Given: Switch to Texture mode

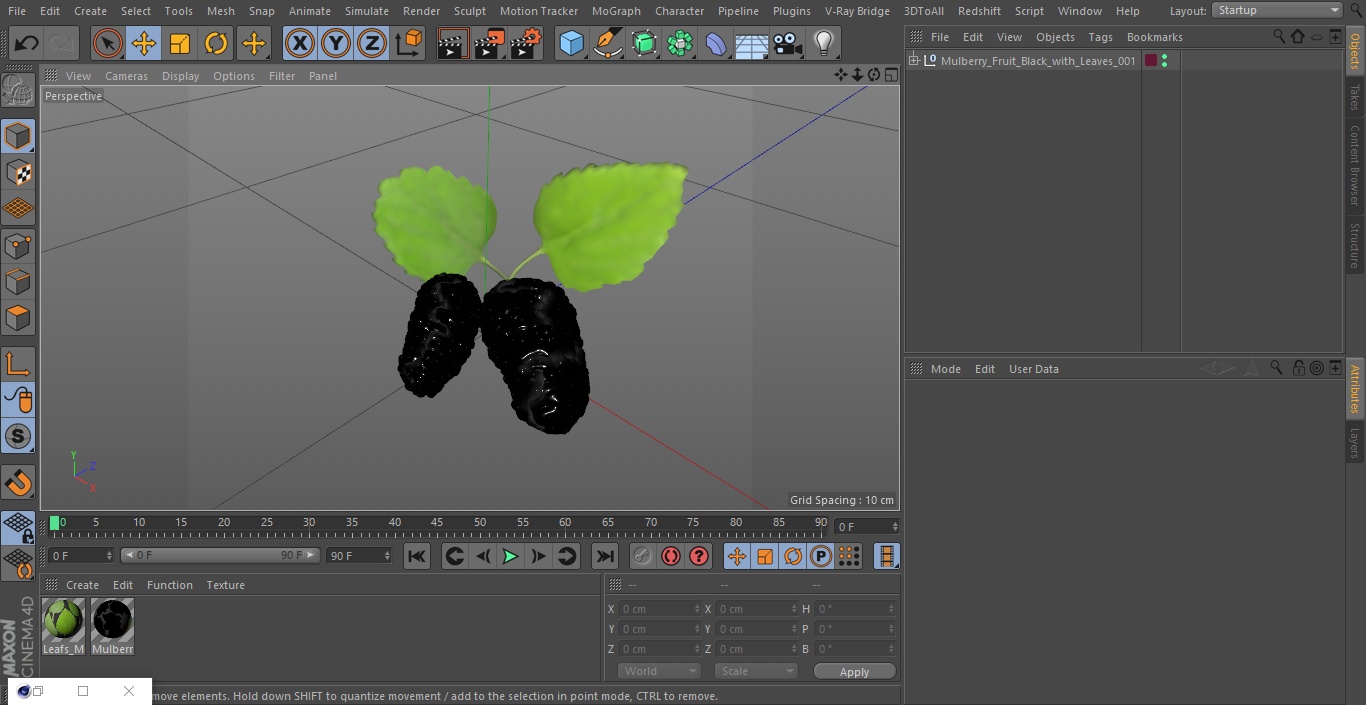Looking at the screenshot, I should [18, 172].
